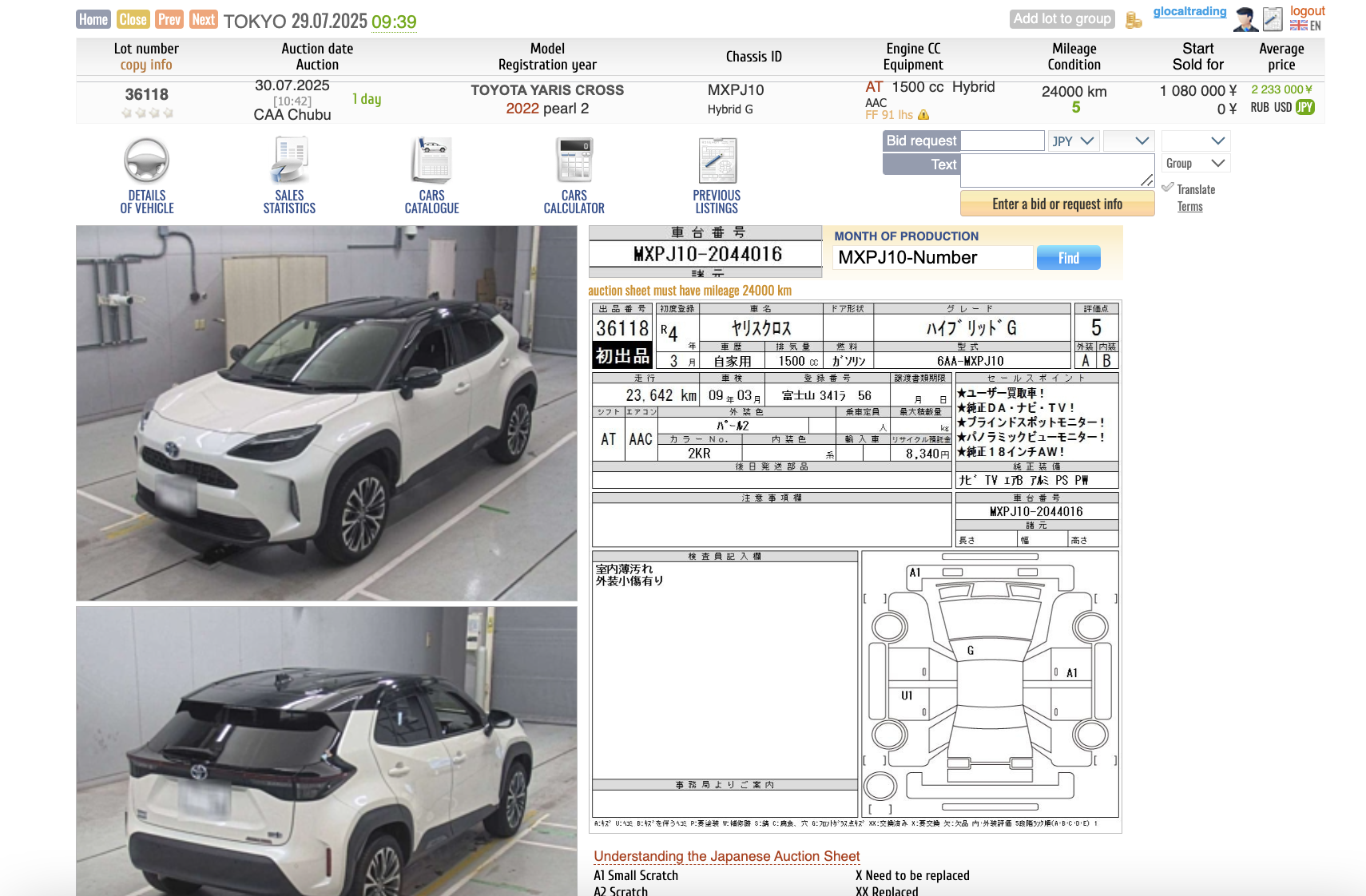Click the yellow warning triangle beside lhs
The height and width of the screenshot is (896, 1366).
[x=923, y=115]
